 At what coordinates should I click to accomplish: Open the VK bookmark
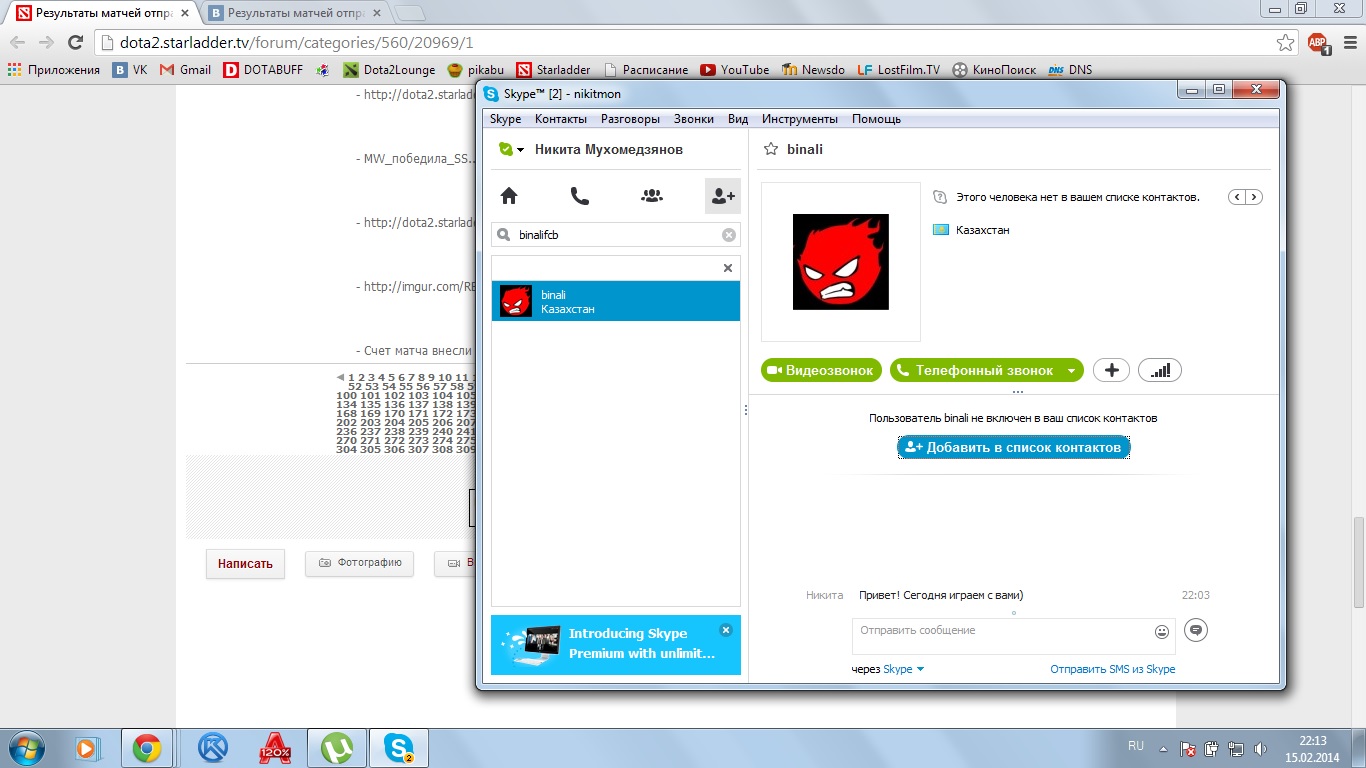coord(130,70)
